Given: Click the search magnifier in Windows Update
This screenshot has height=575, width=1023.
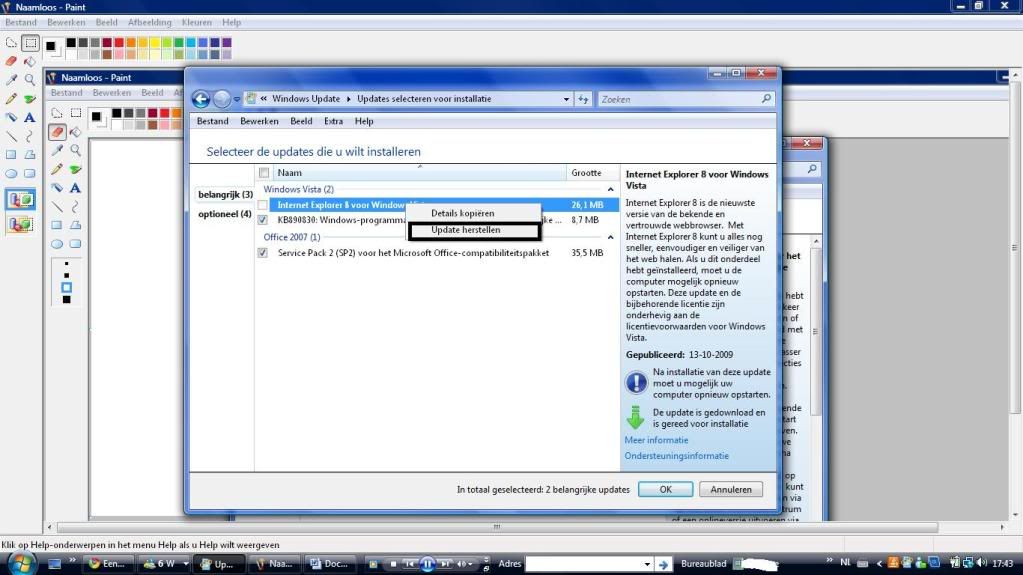Looking at the screenshot, I should (766, 99).
